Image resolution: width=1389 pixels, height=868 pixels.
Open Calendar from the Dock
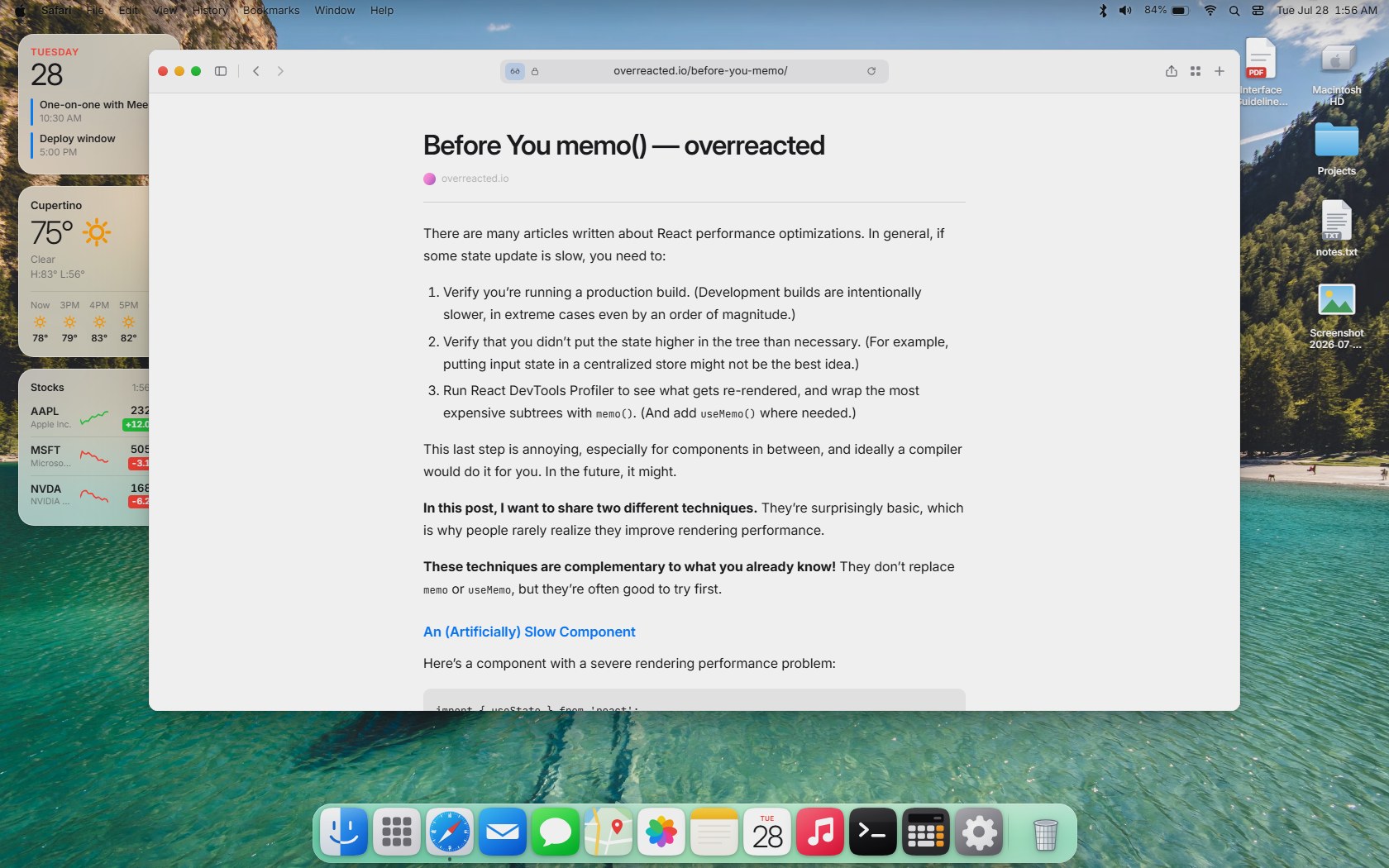[767, 832]
